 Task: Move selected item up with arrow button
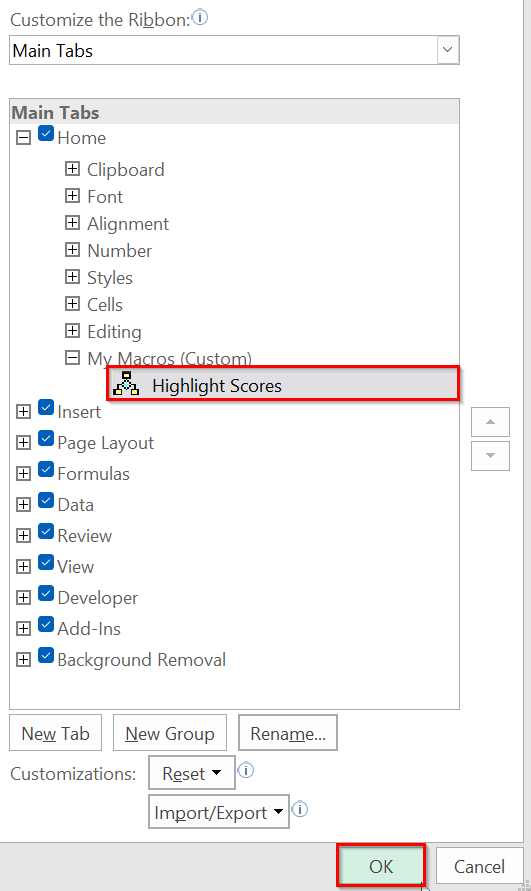(490, 422)
